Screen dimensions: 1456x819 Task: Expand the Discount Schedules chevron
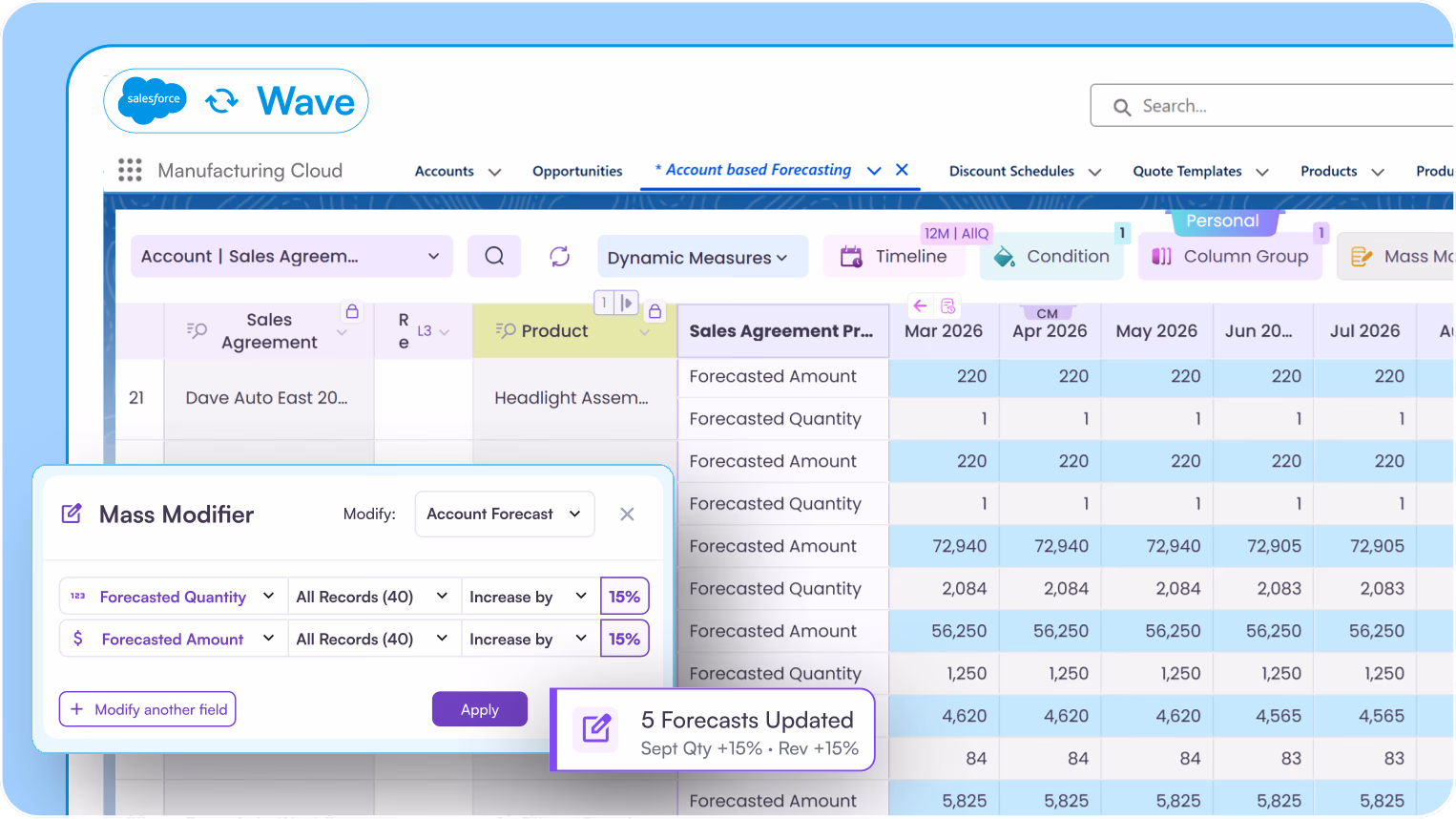1094,172
